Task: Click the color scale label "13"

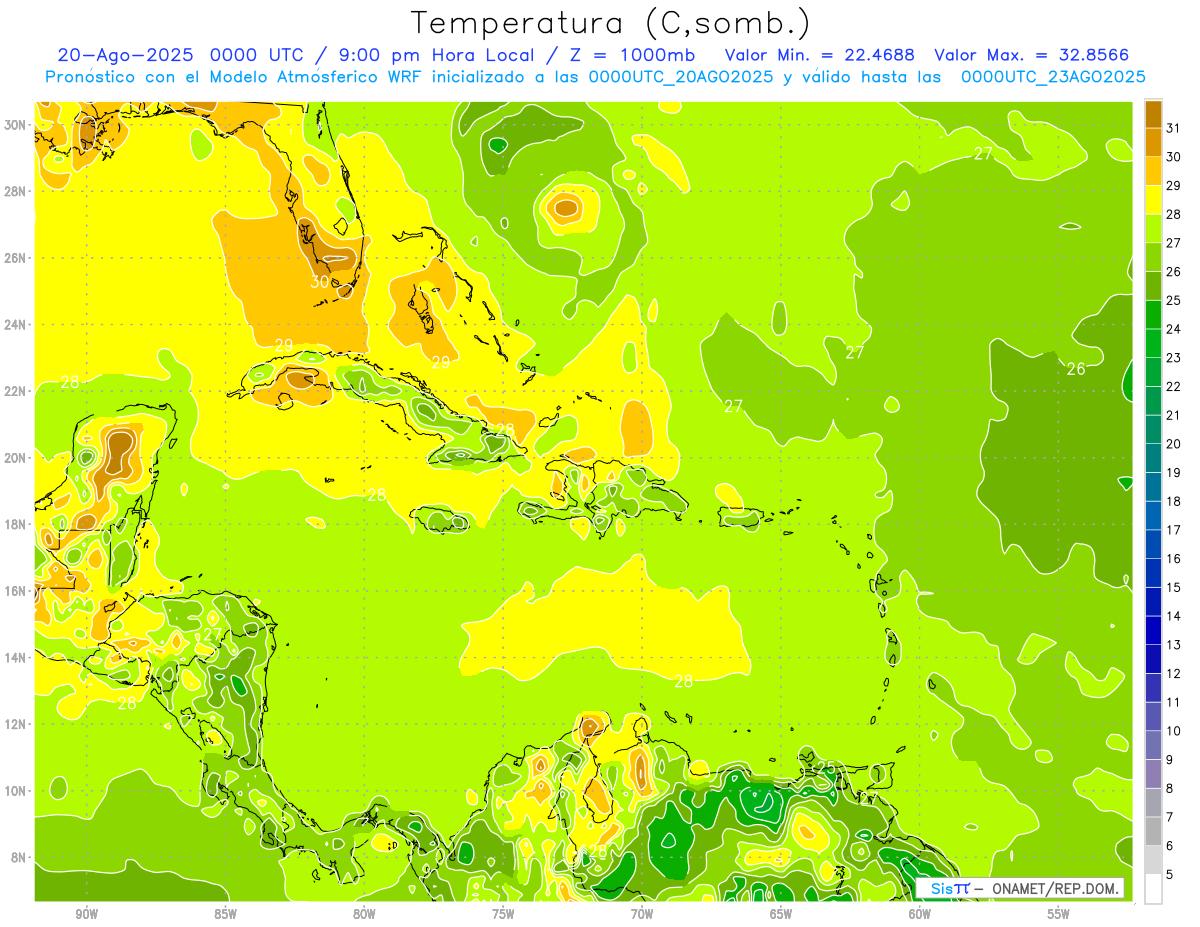Action: (1174, 644)
